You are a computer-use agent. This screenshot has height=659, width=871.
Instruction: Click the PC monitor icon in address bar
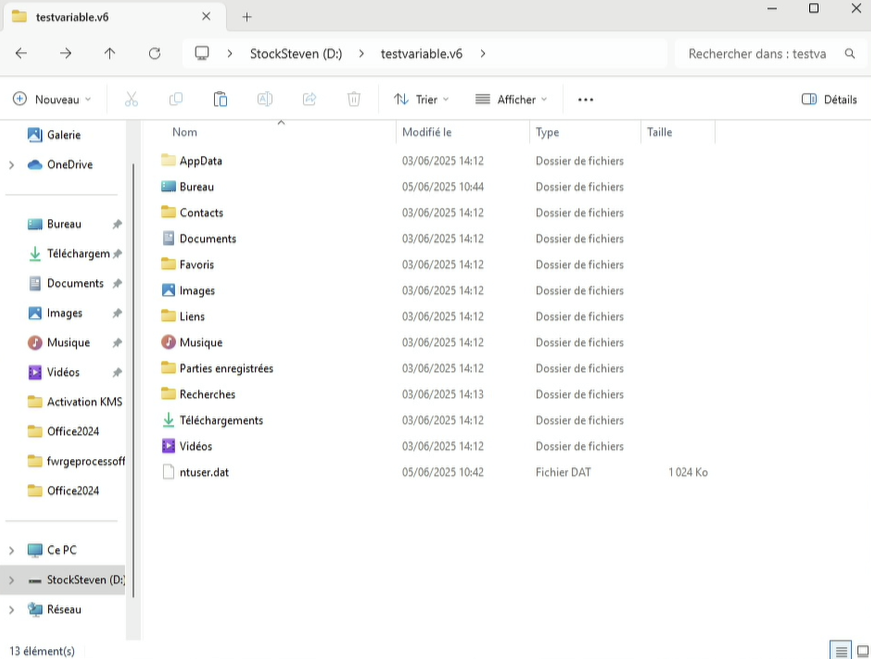pos(202,53)
